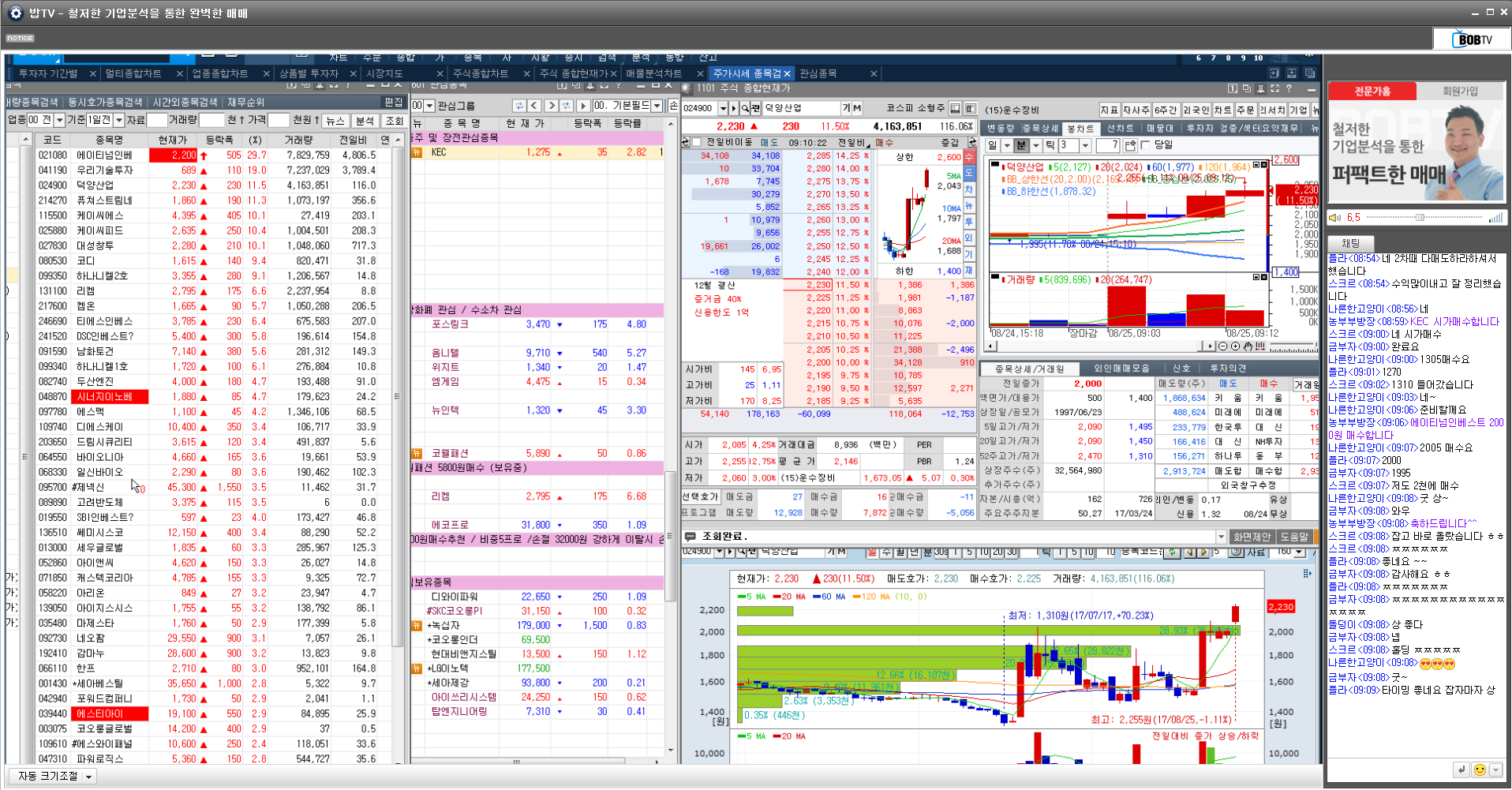Open the 업종 dropdown showing 00 전
Screen dimensions: 1512x790
click(59, 120)
